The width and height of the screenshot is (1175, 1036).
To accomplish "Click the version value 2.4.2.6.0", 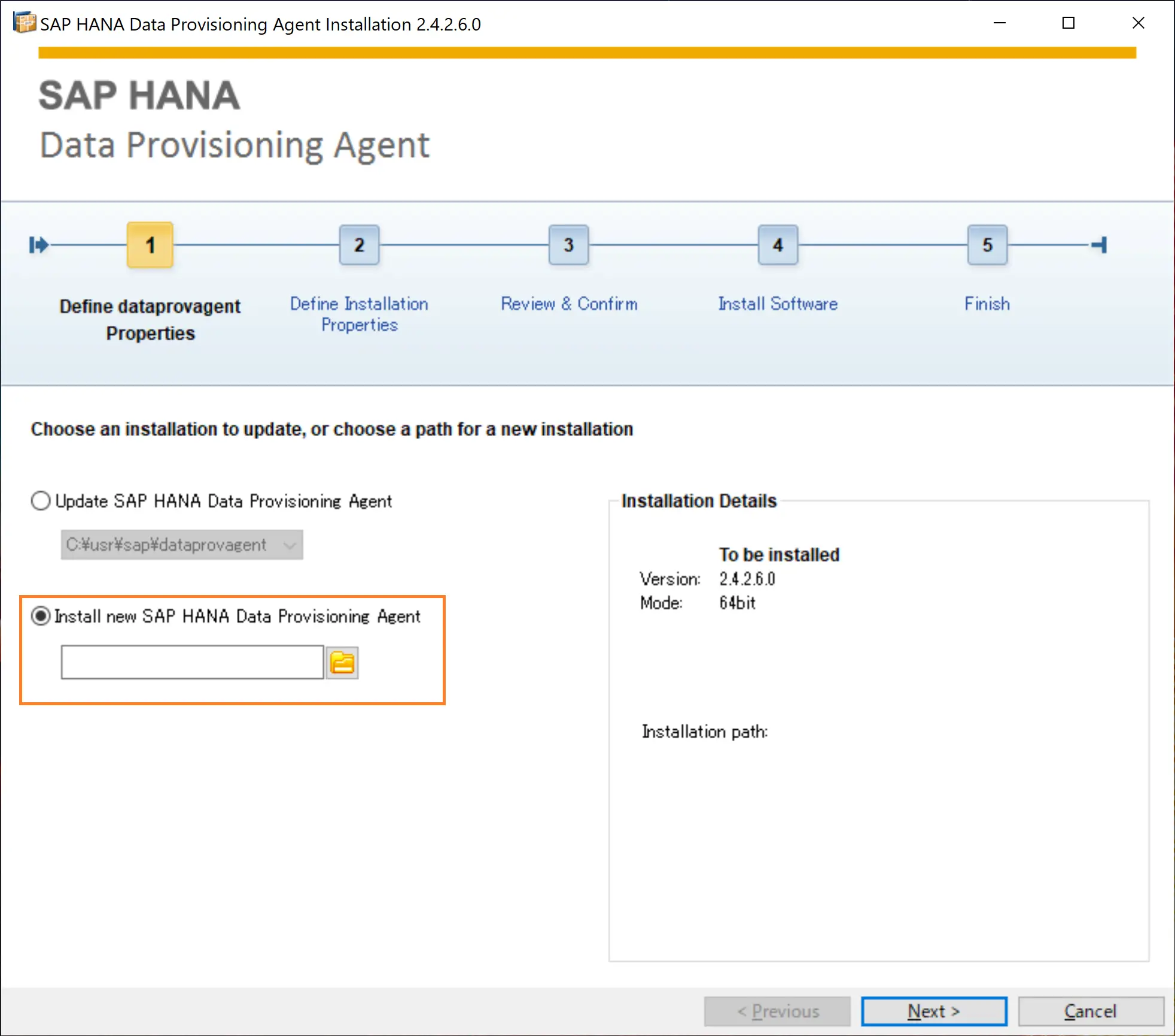I will pos(747,579).
